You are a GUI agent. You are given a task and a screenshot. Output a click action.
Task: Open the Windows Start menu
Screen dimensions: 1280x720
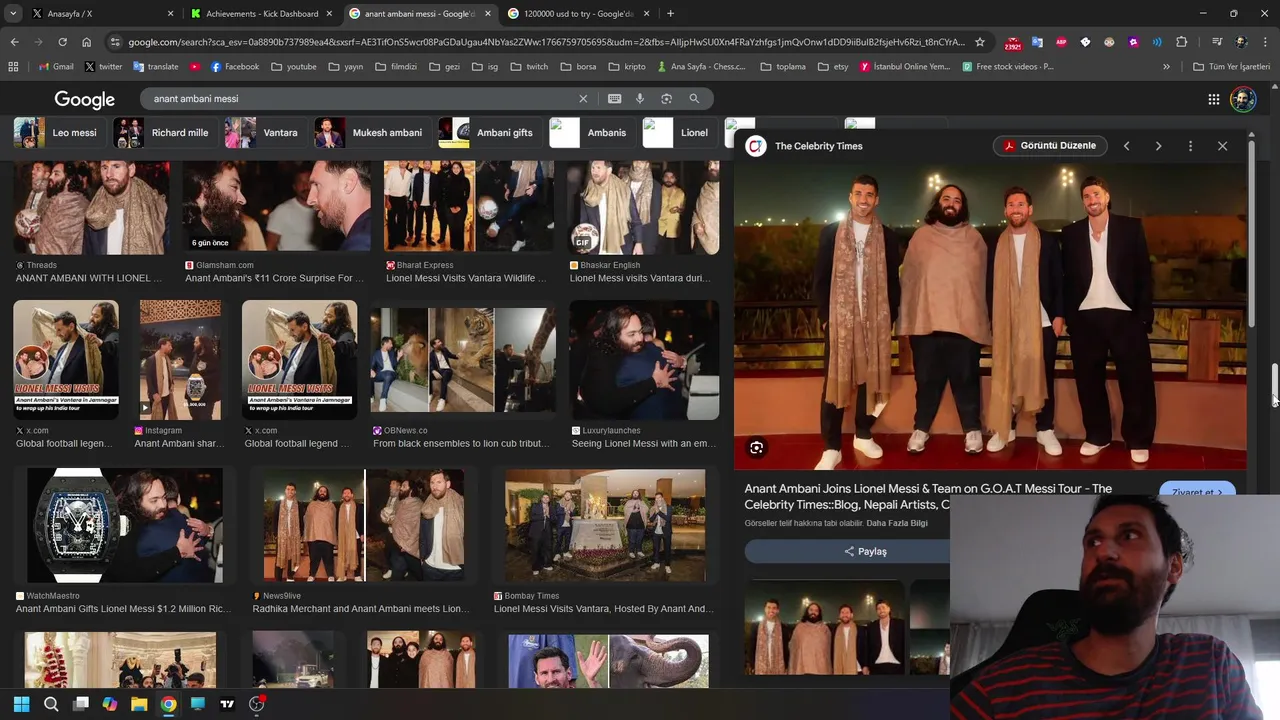(21, 704)
